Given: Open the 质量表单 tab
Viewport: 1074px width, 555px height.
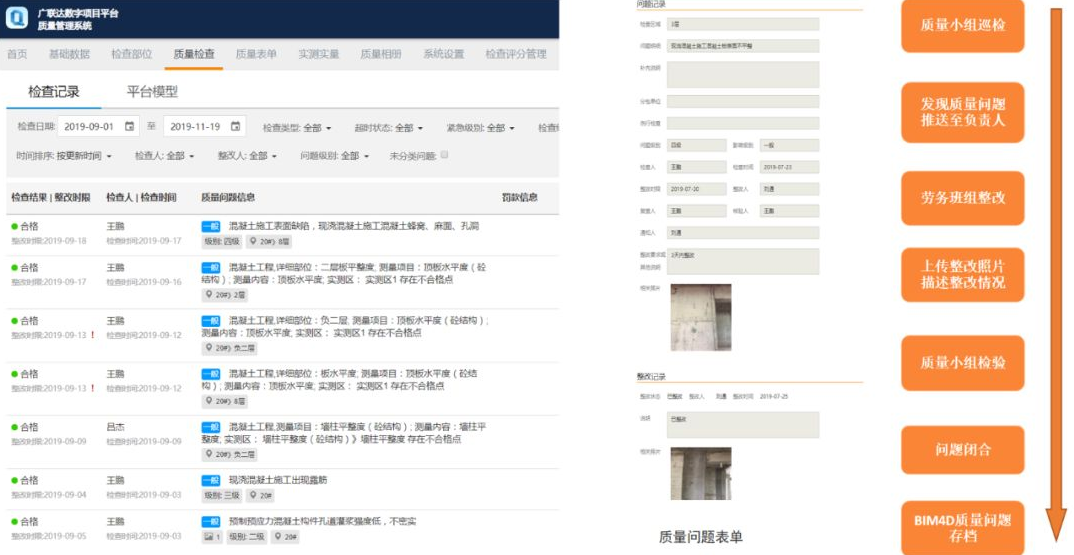Looking at the screenshot, I should click(256, 54).
